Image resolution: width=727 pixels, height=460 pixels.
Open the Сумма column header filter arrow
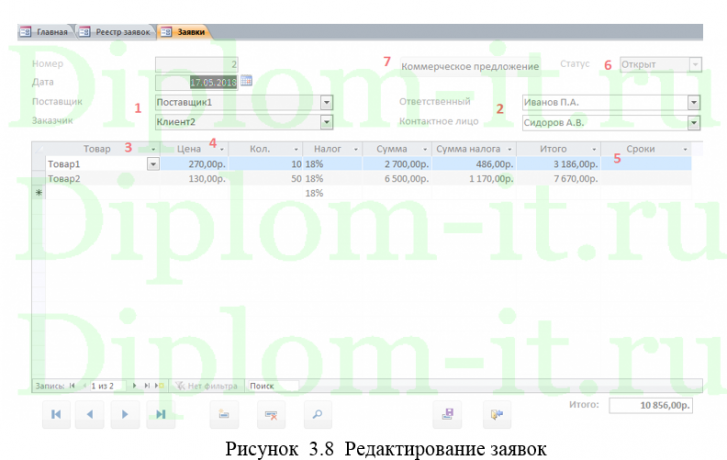point(425,149)
